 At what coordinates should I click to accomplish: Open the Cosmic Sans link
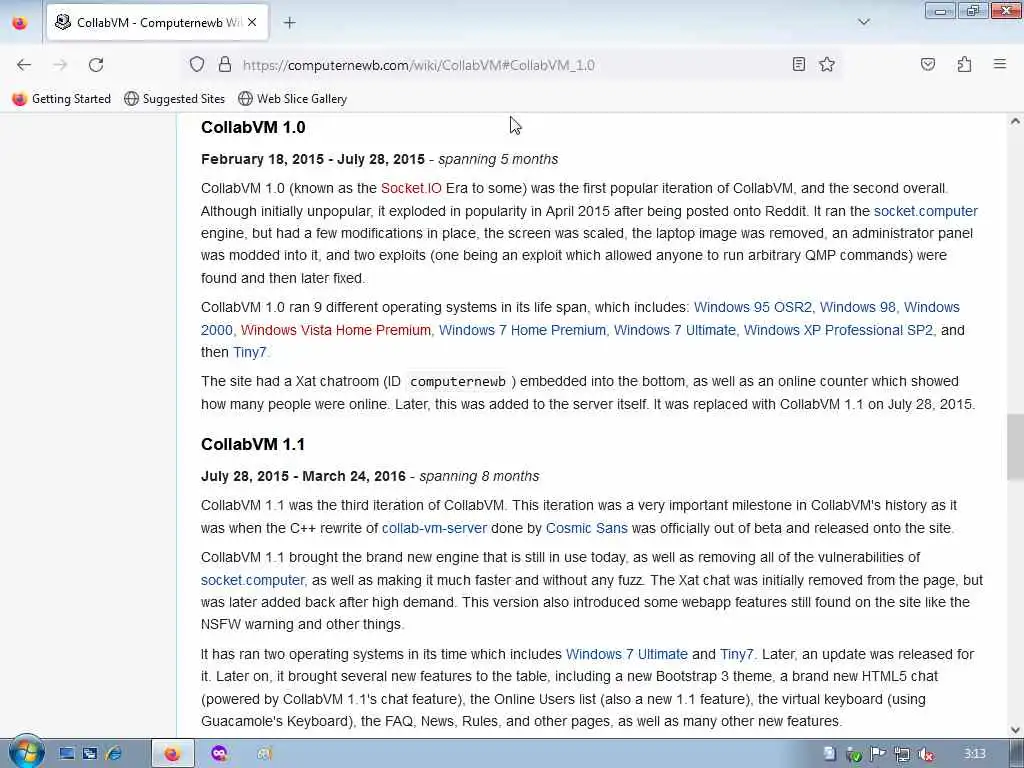[586, 528]
